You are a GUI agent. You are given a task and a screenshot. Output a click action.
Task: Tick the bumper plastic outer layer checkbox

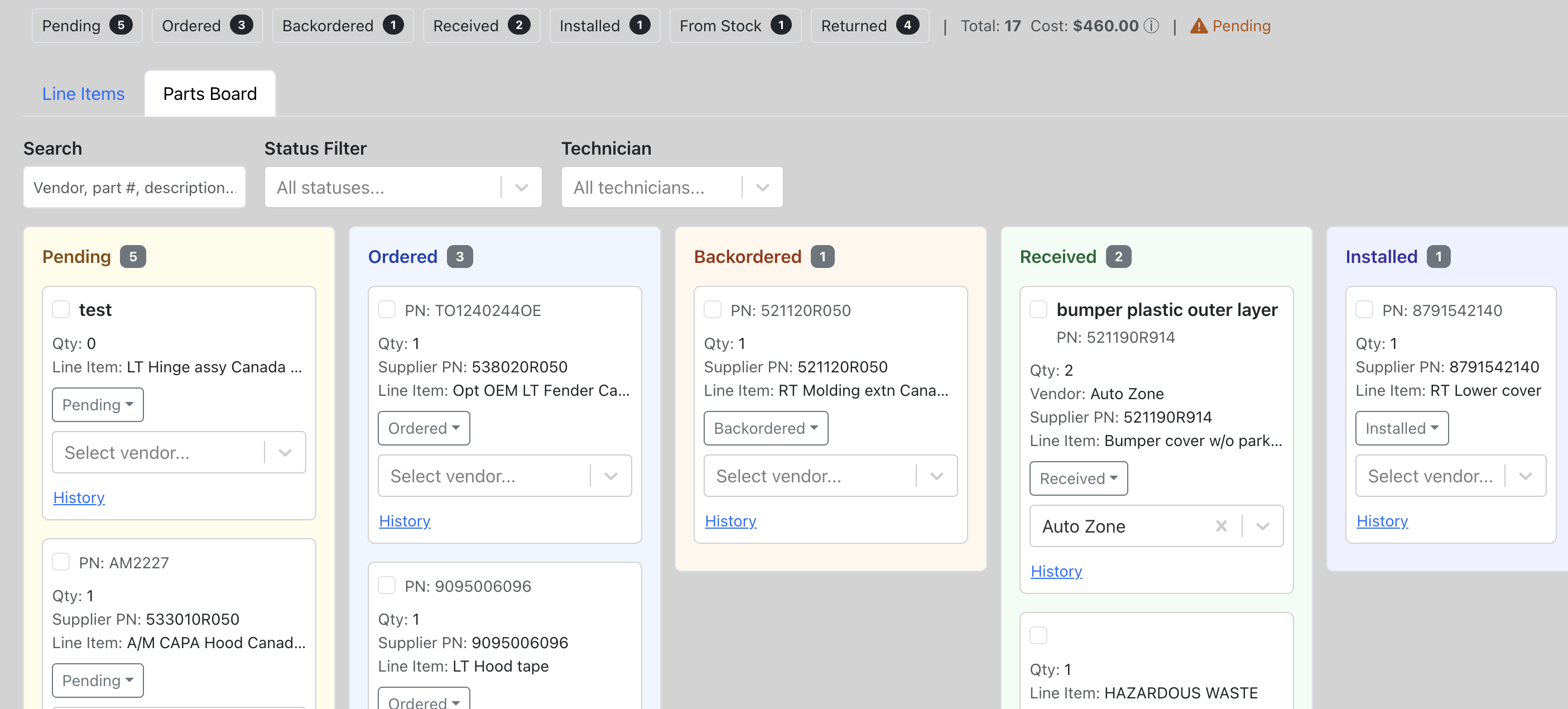(1038, 309)
